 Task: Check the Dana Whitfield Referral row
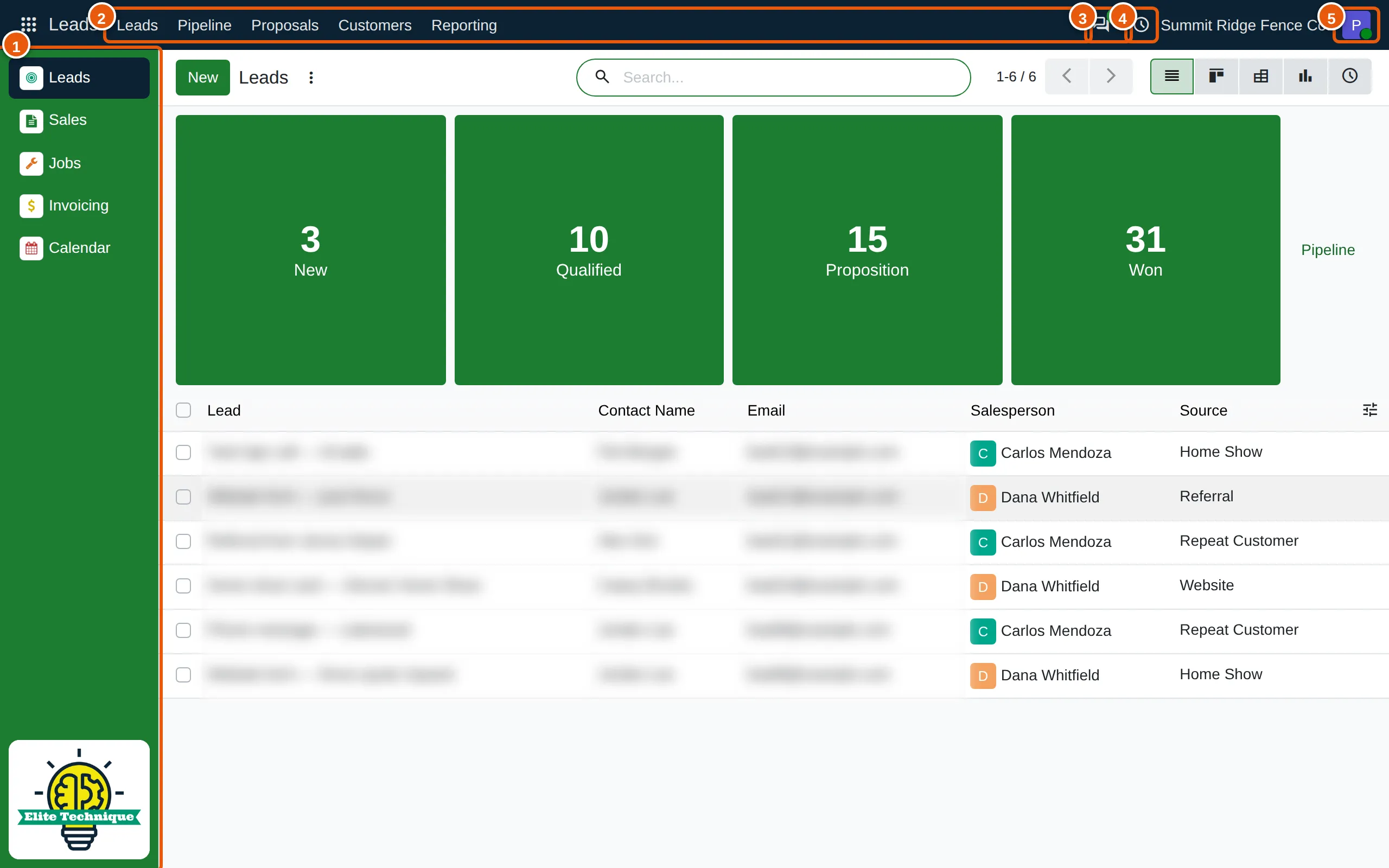click(x=183, y=496)
